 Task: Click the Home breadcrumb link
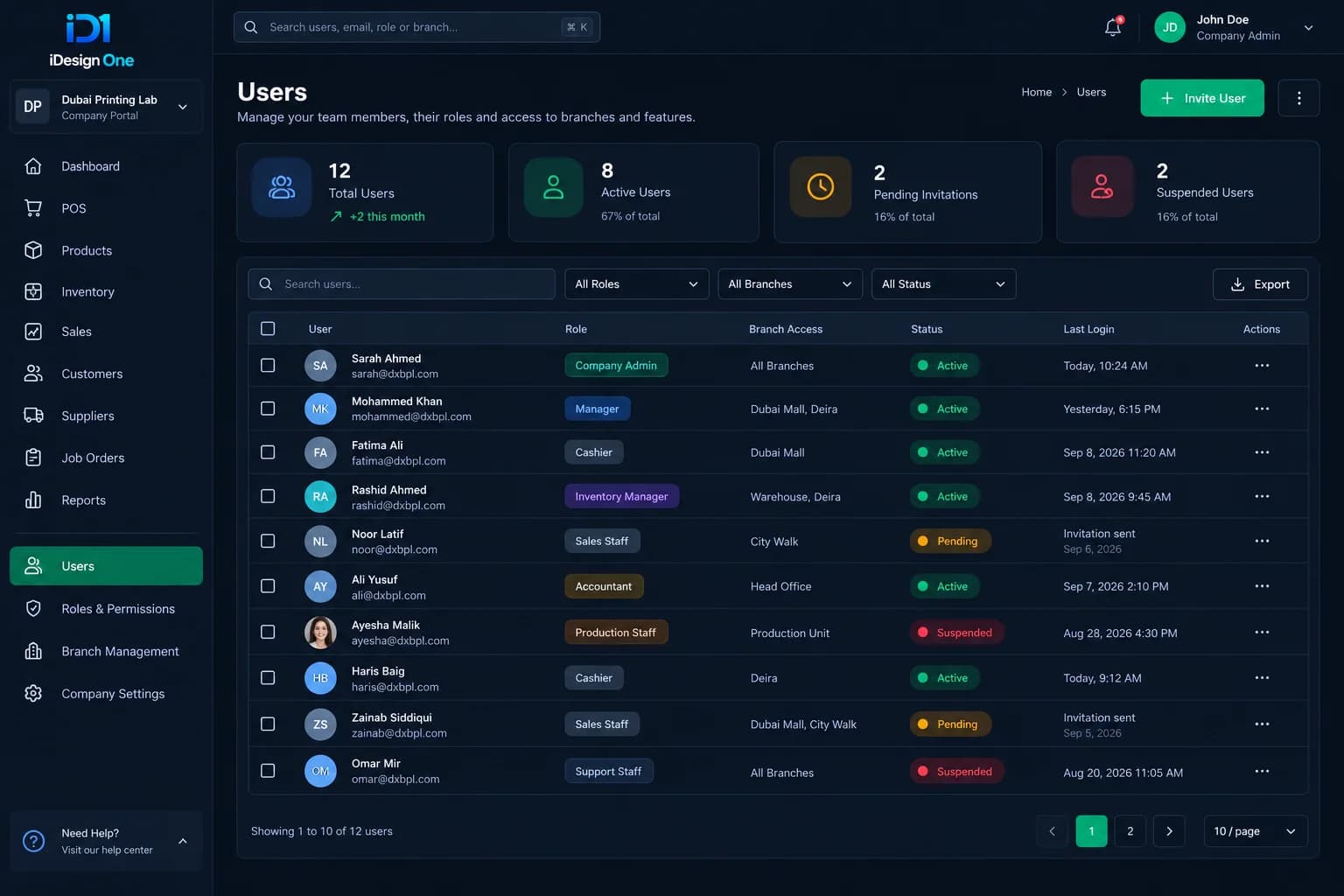click(x=1036, y=92)
